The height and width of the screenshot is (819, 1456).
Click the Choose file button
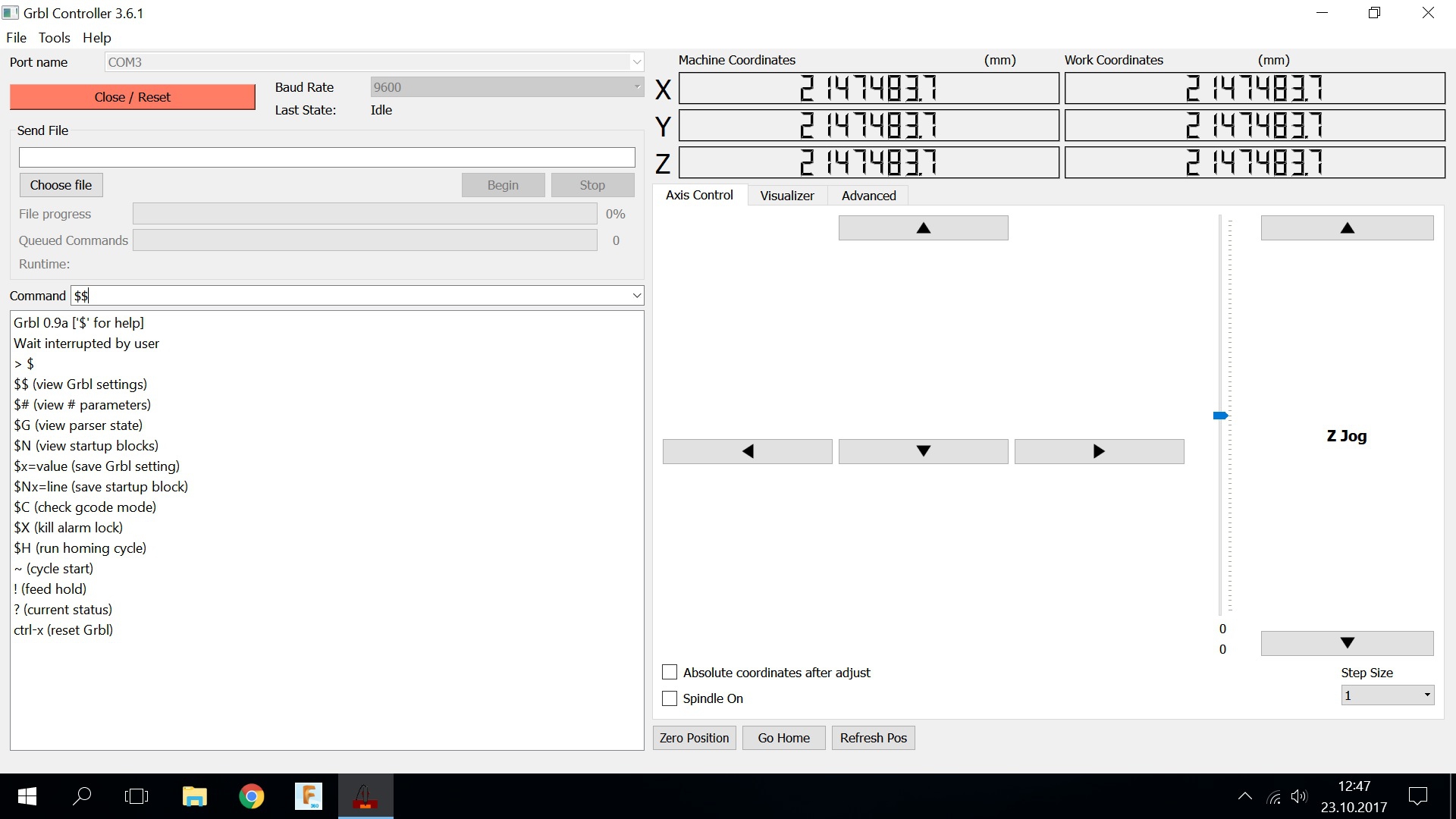[60, 184]
